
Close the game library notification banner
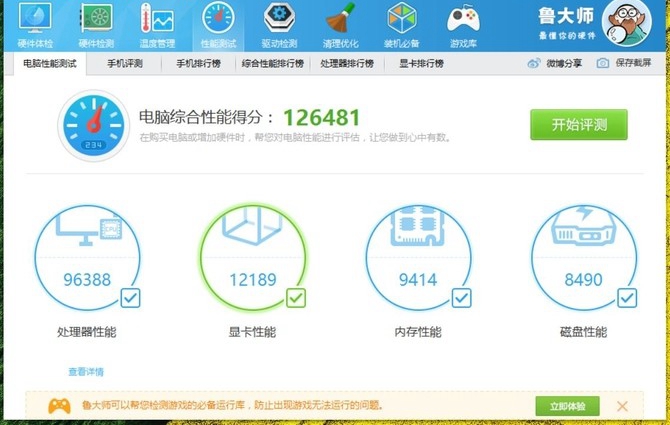click(x=622, y=406)
